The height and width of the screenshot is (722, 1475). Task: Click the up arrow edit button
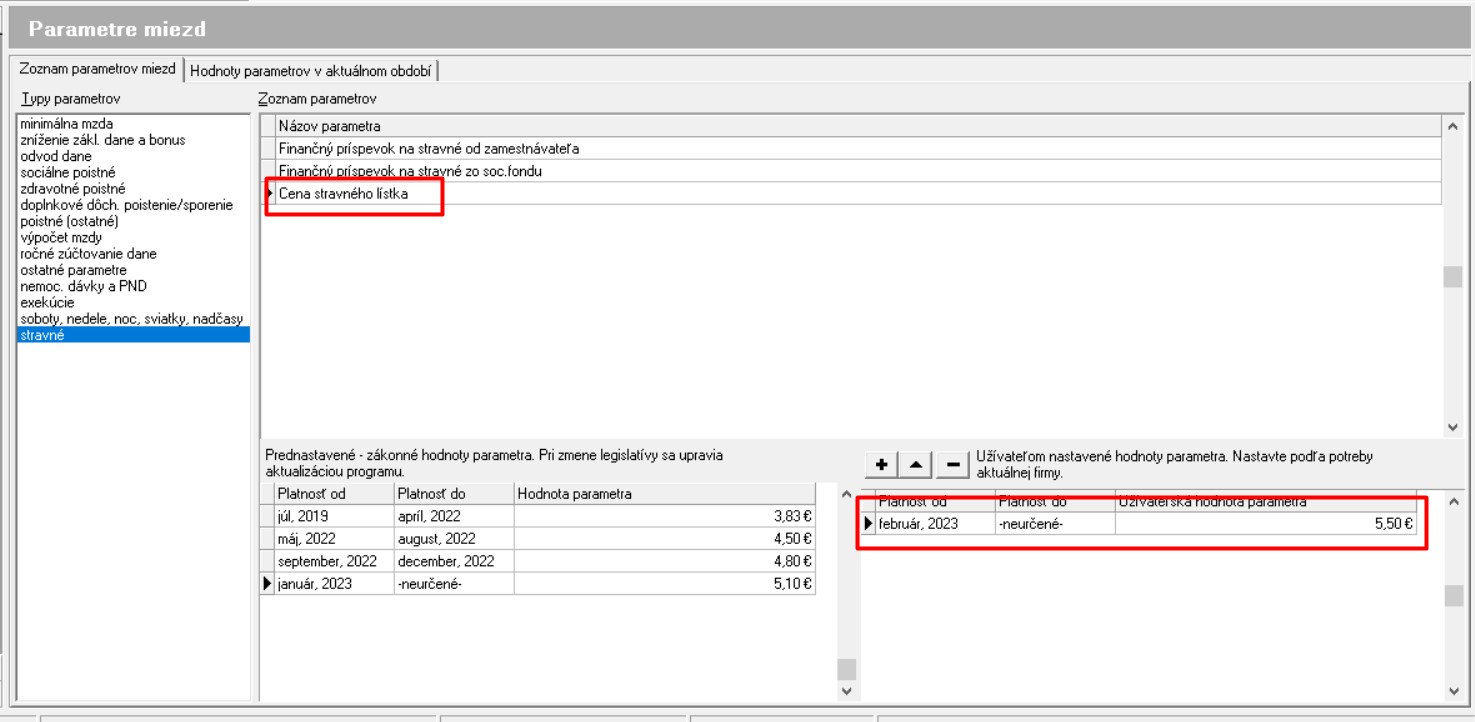[x=917, y=464]
